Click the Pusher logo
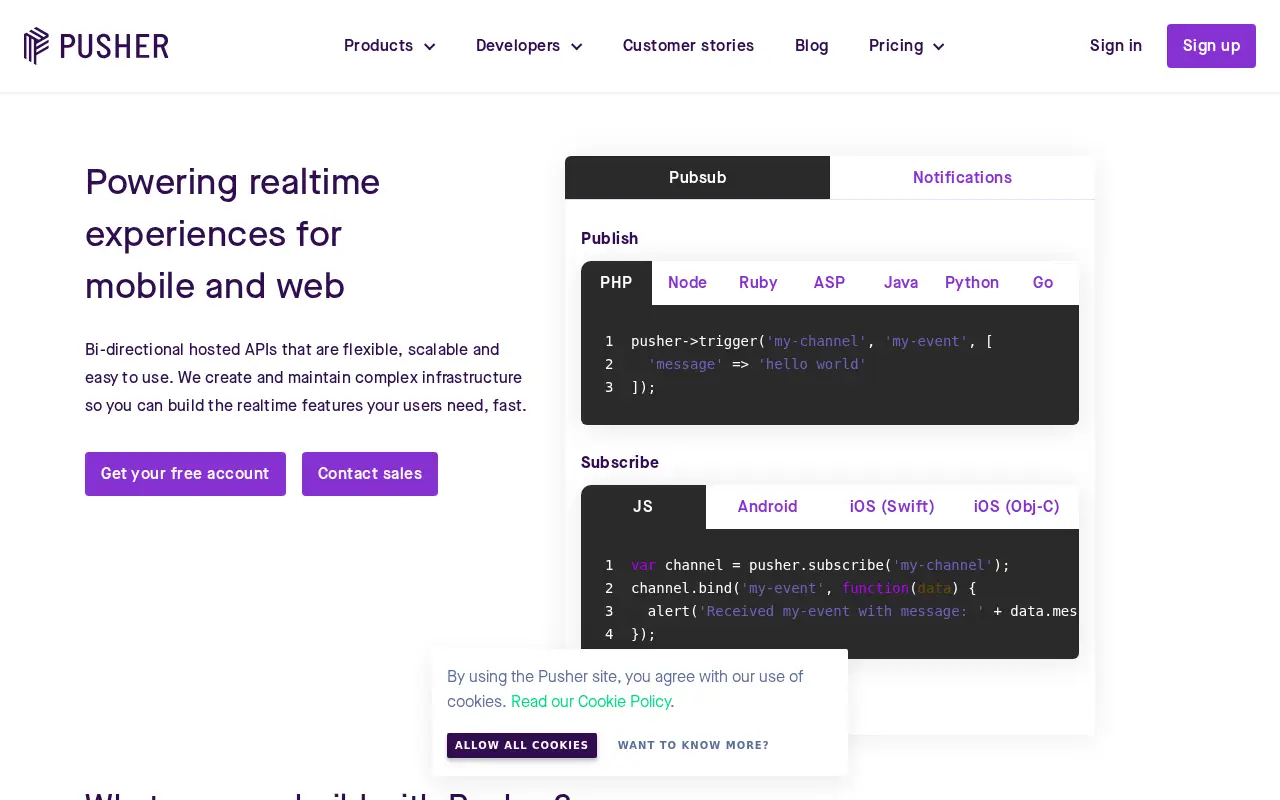 click(96, 46)
